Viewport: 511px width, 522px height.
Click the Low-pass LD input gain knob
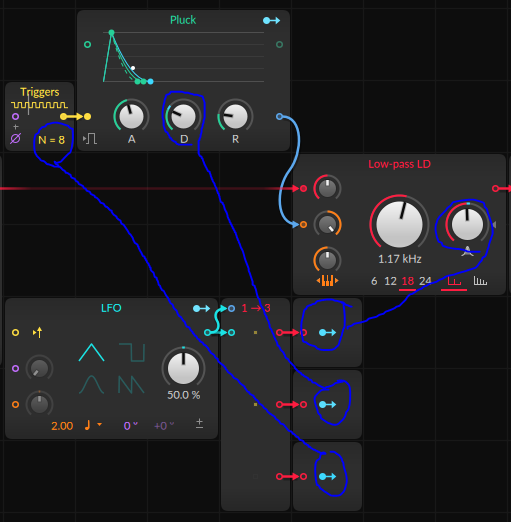pyautogui.click(x=327, y=188)
